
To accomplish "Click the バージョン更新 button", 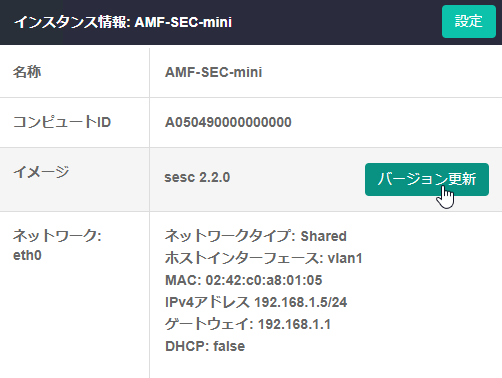I will 427,179.
